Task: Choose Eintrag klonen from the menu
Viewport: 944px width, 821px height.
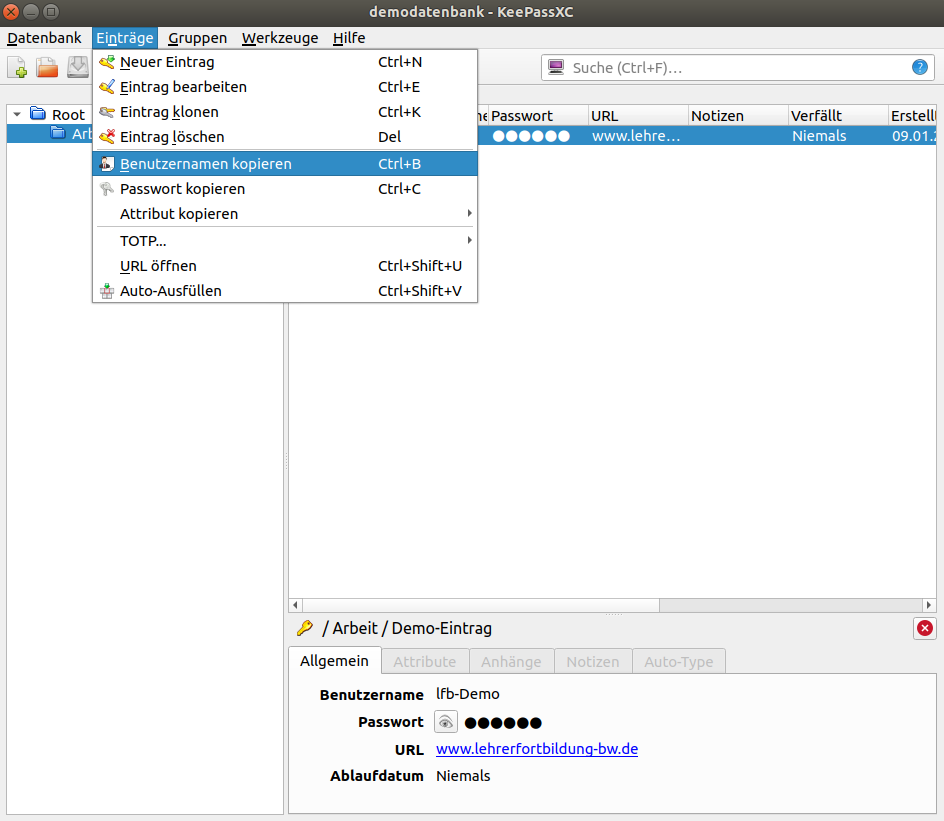Action: click(x=169, y=112)
